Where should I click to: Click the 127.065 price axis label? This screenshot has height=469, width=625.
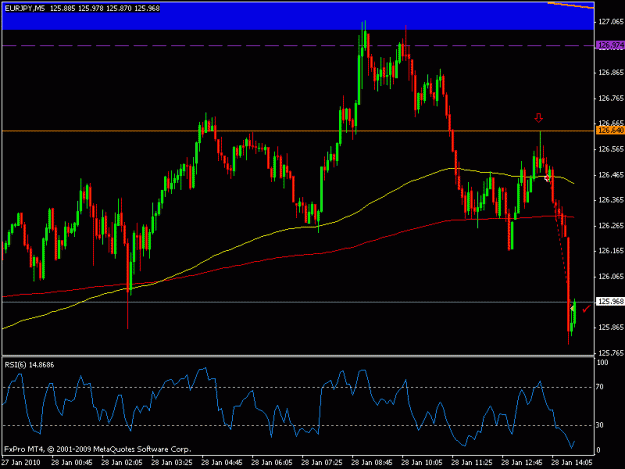click(x=611, y=22)
